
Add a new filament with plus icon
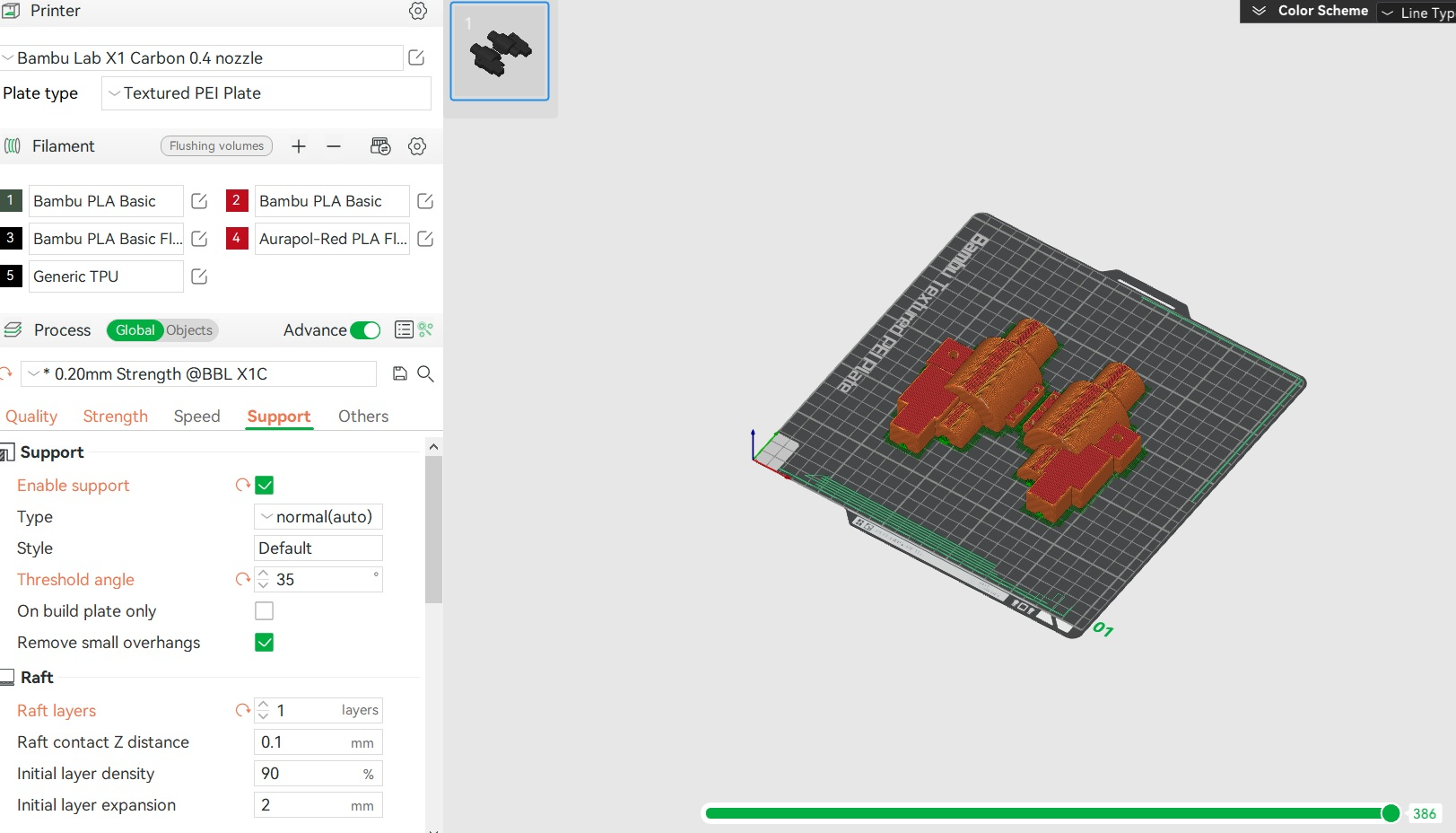click(299, 146)
